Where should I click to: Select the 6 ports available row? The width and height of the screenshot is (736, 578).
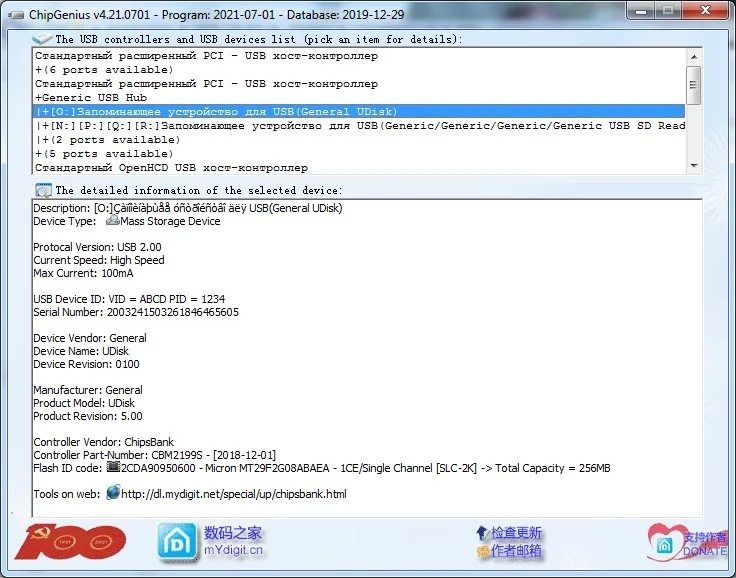click(359, 70)
